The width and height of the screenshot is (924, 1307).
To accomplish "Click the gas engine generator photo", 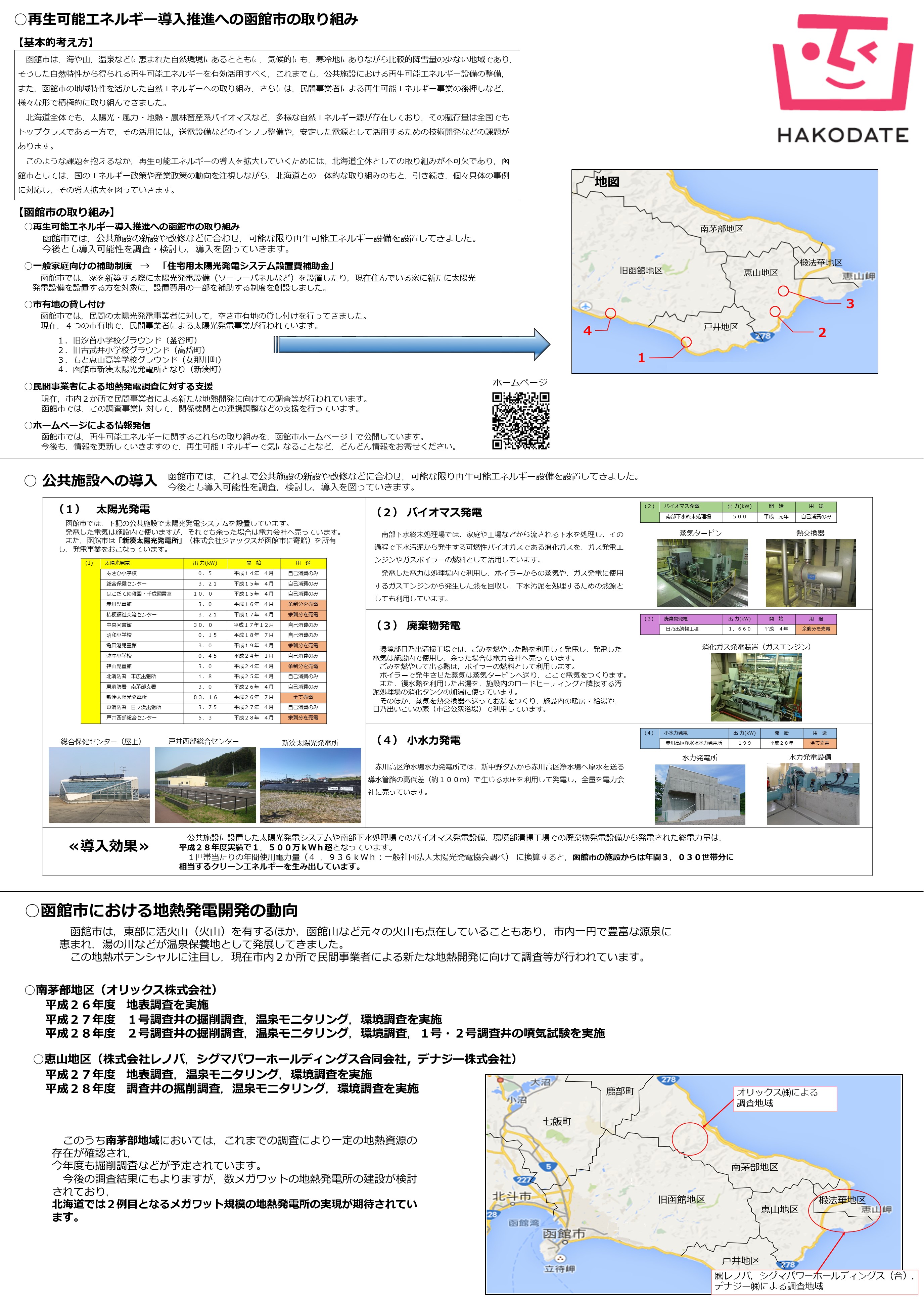I will pyautogui.click(x=756, y=687).
